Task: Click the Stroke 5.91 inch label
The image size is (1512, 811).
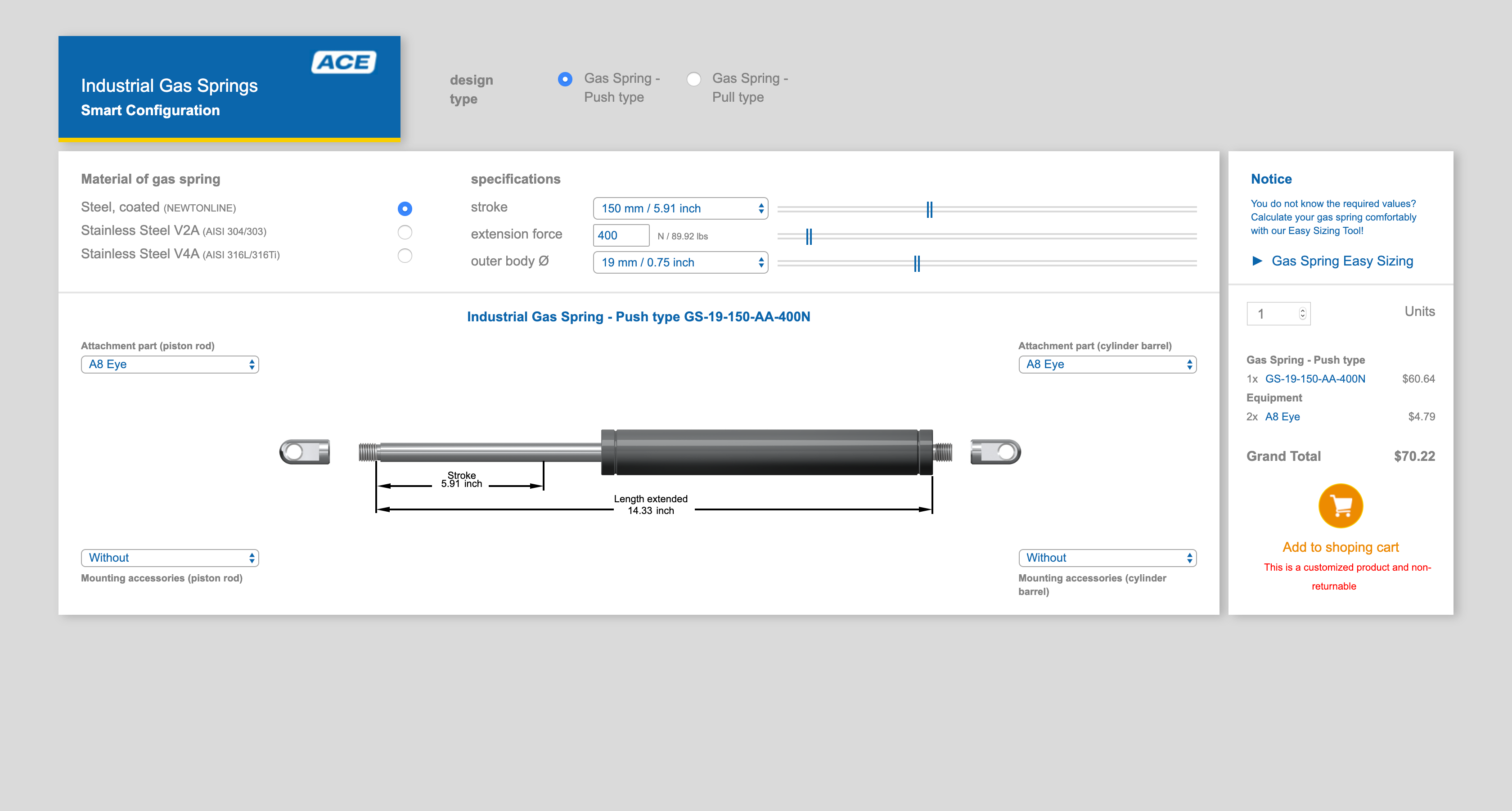Action: tap(461, 479)
